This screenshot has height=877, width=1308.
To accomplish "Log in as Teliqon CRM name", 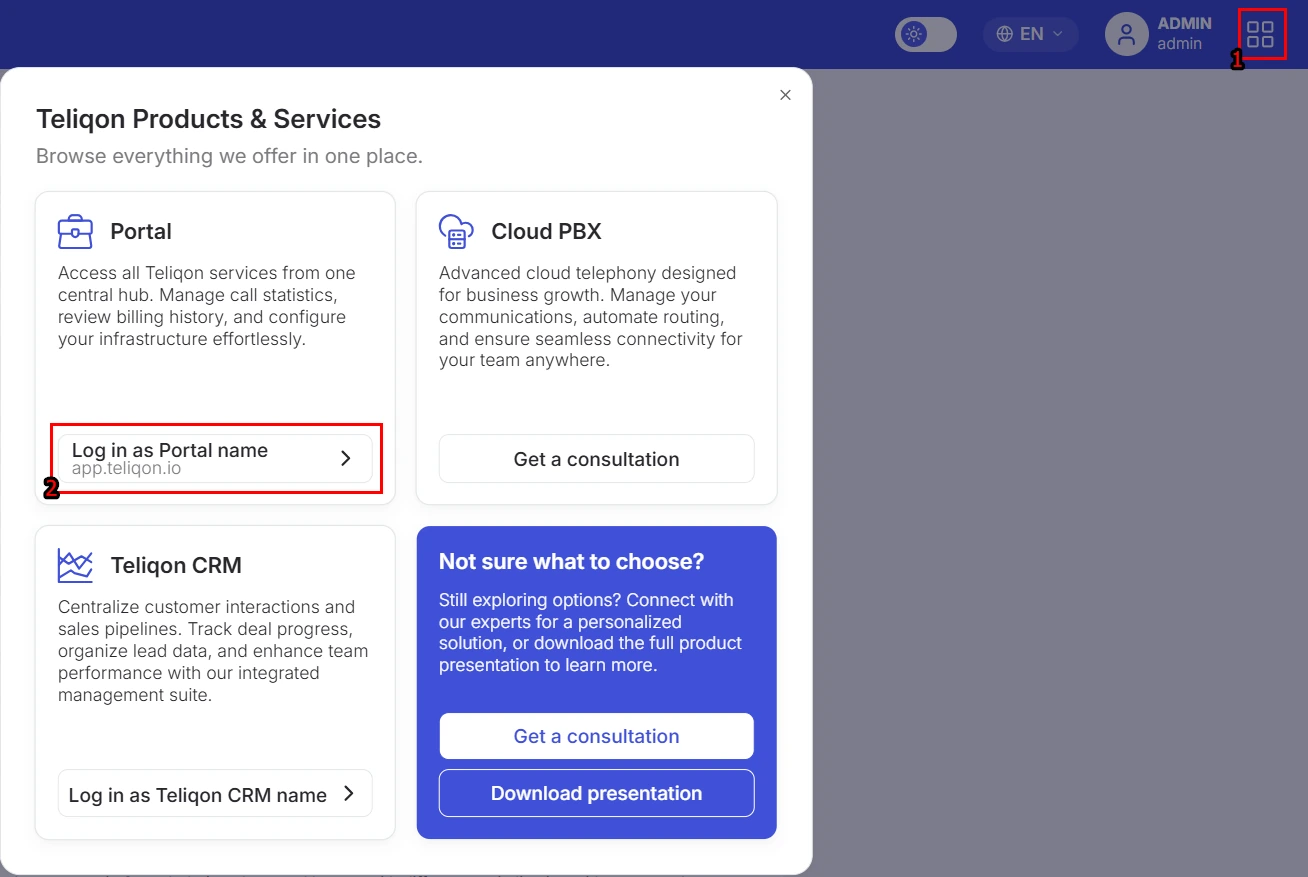I will coord(215,794).
